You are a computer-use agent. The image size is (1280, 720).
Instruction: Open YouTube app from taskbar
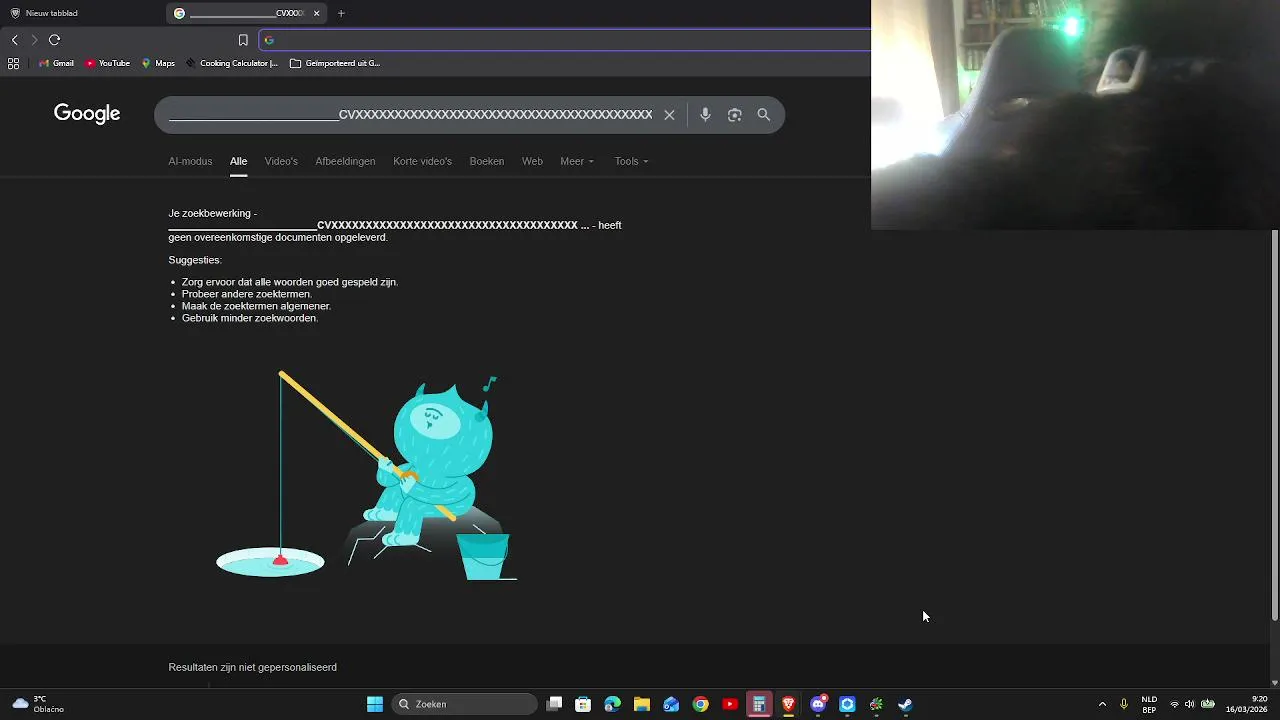pyautogui.click(x=730, y=704)
